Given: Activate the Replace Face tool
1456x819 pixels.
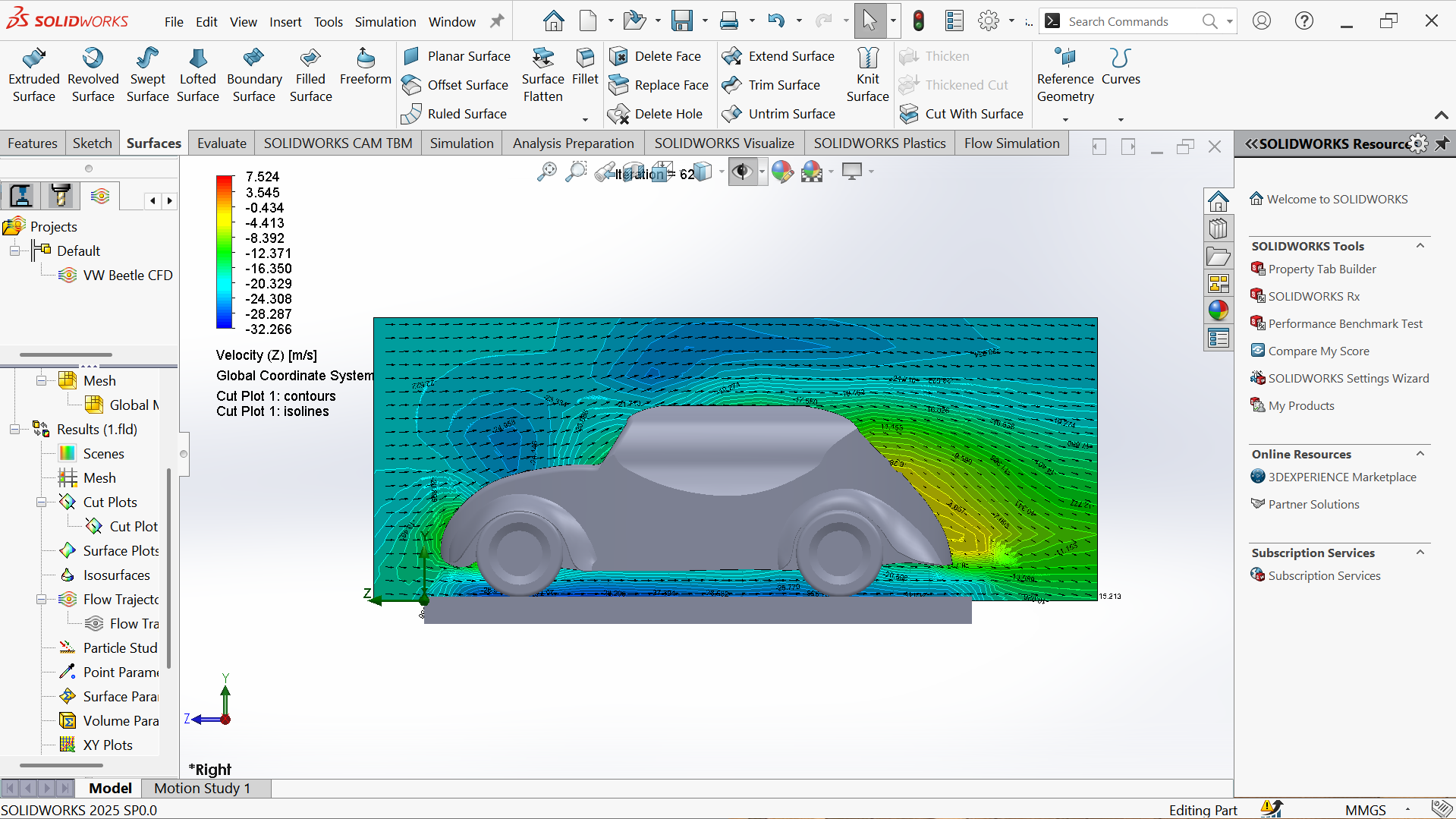Looking at the screenshot, I should 659,85.
